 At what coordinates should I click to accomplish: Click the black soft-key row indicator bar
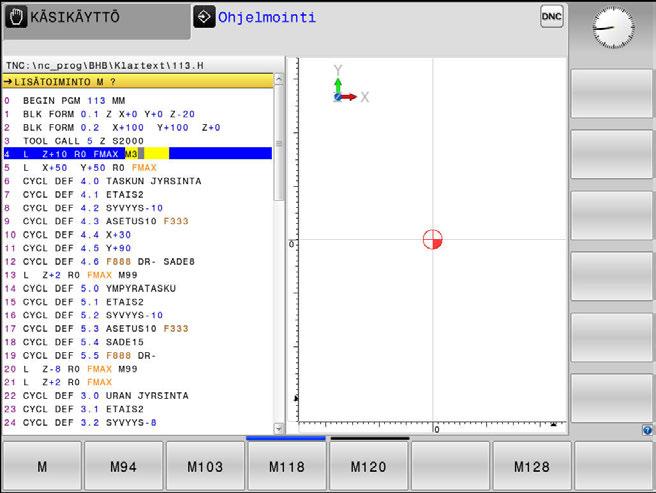point(370,438)
